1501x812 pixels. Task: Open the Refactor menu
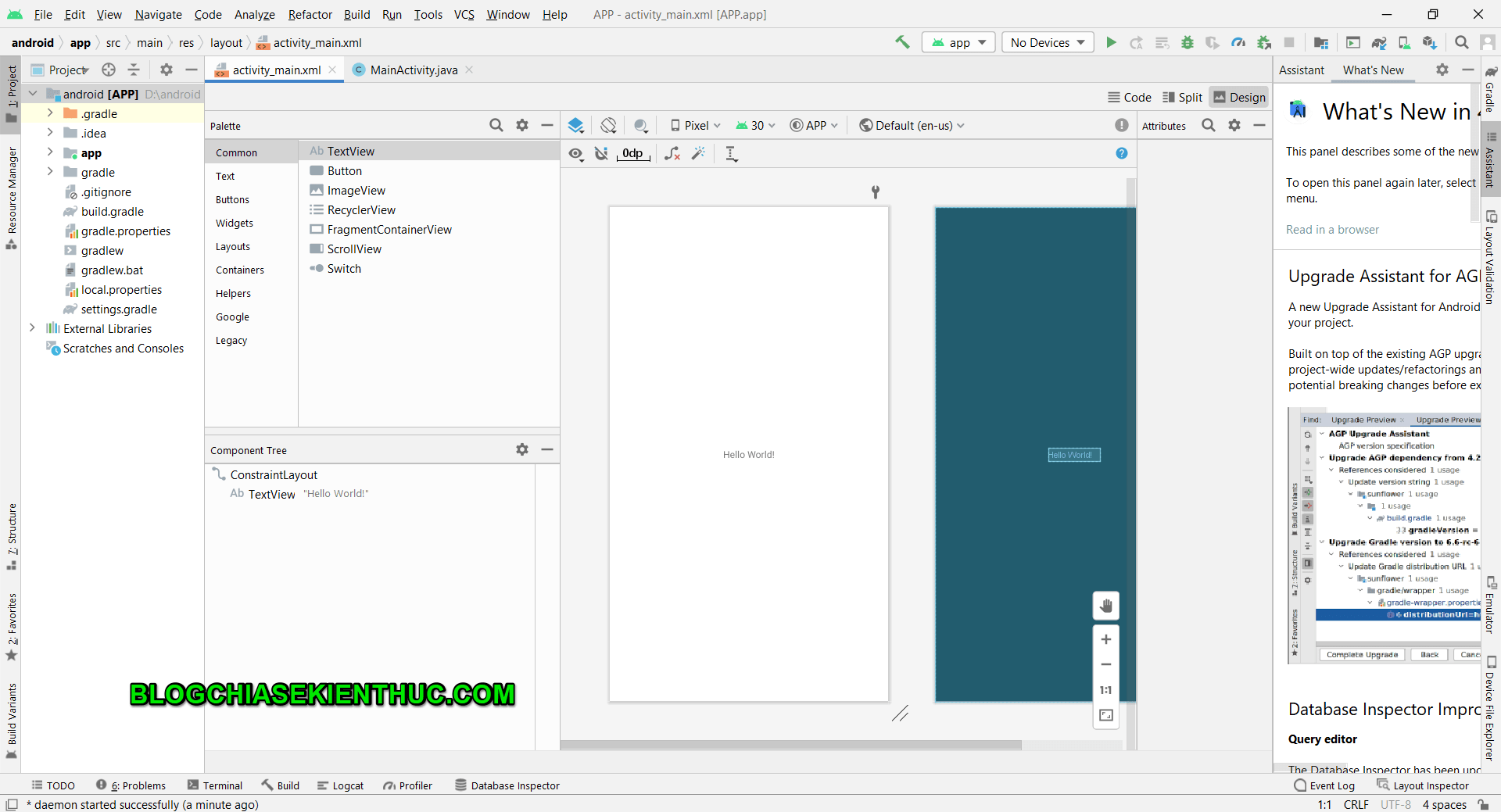310,14
